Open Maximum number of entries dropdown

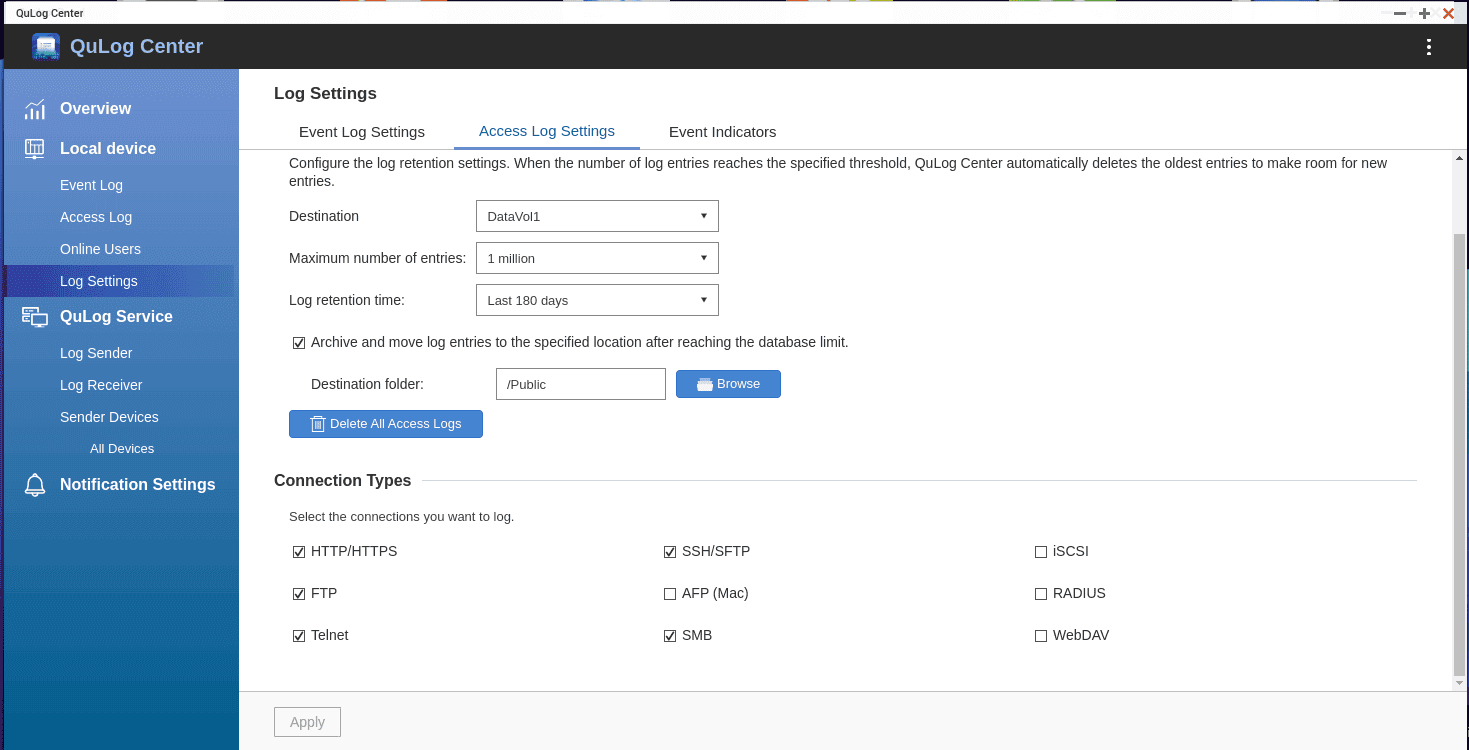coord(597,258)
